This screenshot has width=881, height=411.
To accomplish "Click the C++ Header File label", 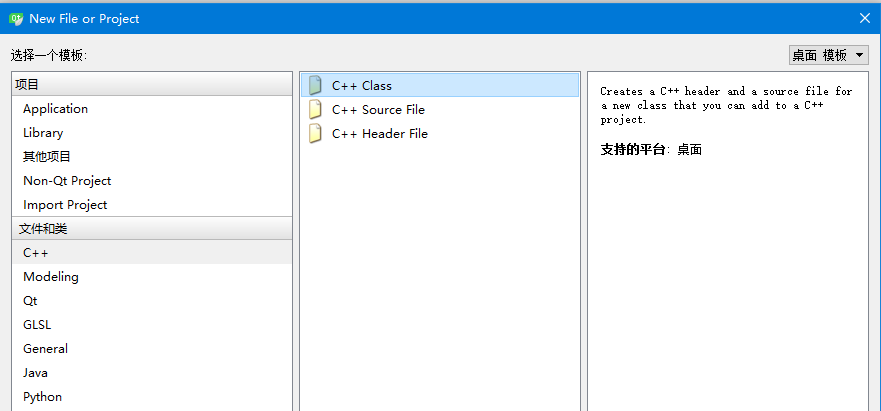I will click(x=380, y=134).
